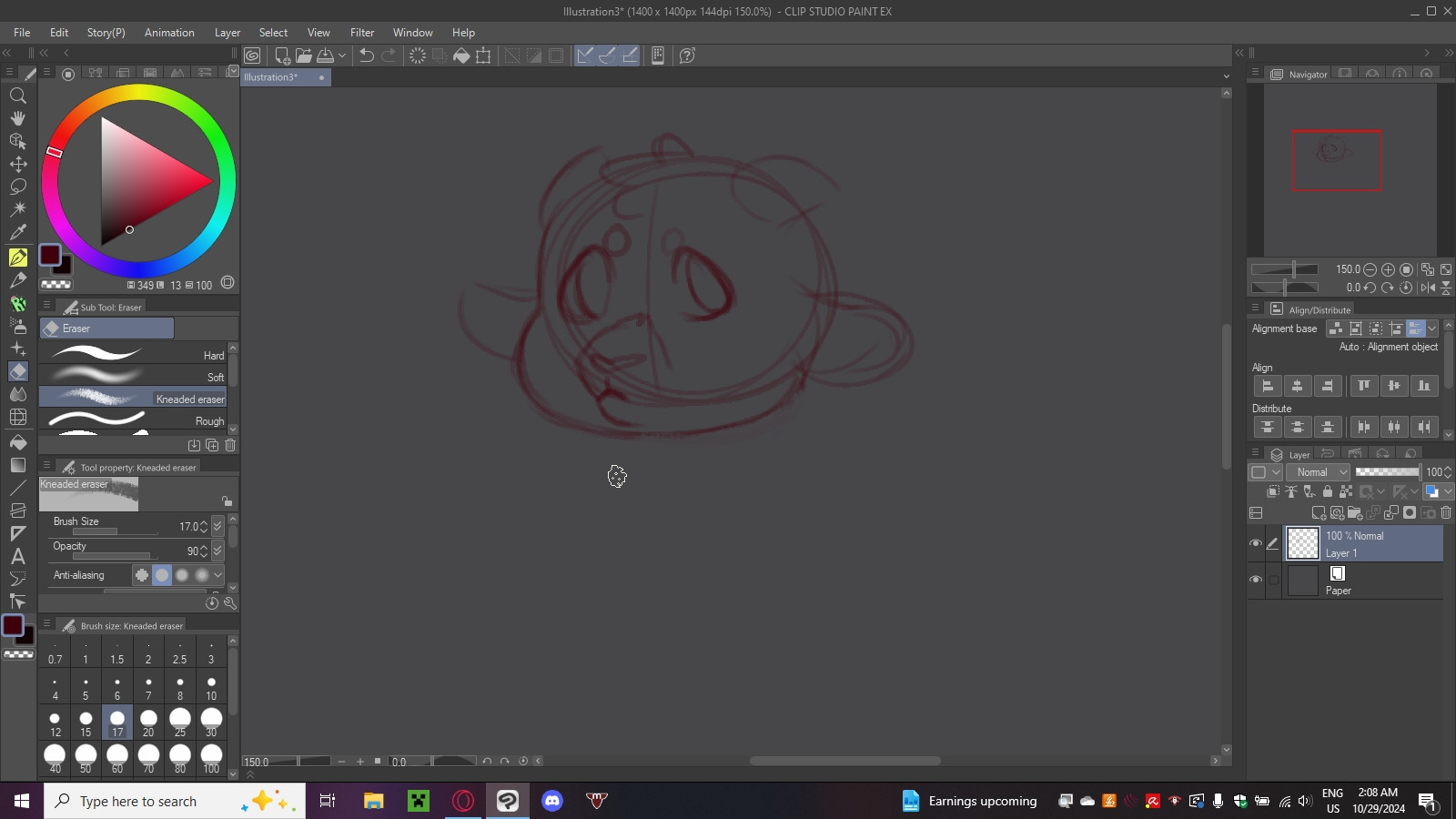
Task: Toggle Clip to layer below icon
Action: 1273,491
